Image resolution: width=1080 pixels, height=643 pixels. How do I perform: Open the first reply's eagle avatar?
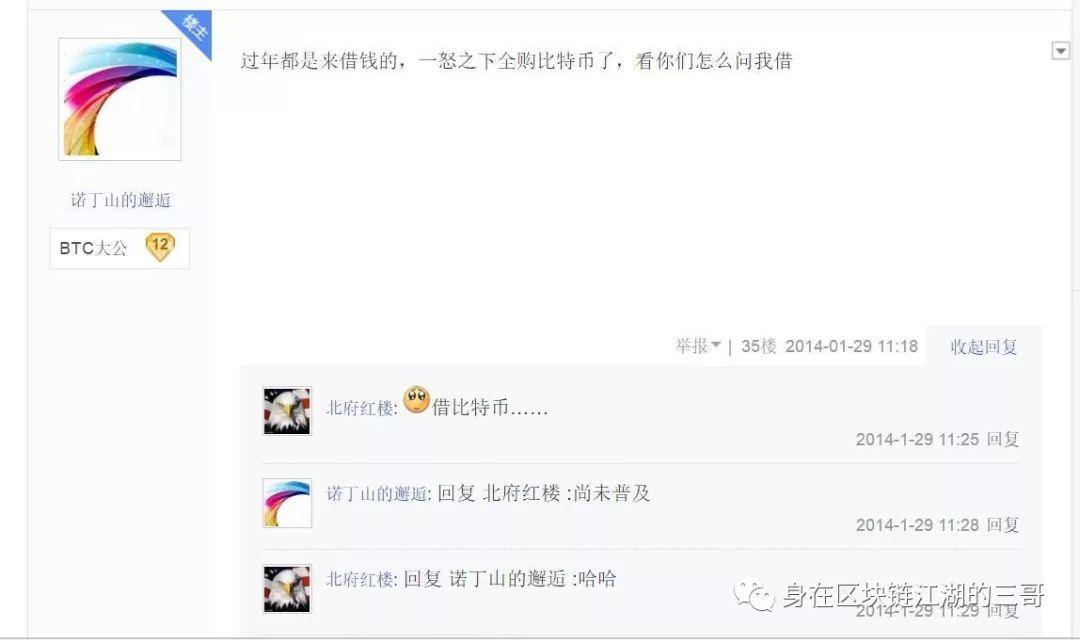[287, 411]
